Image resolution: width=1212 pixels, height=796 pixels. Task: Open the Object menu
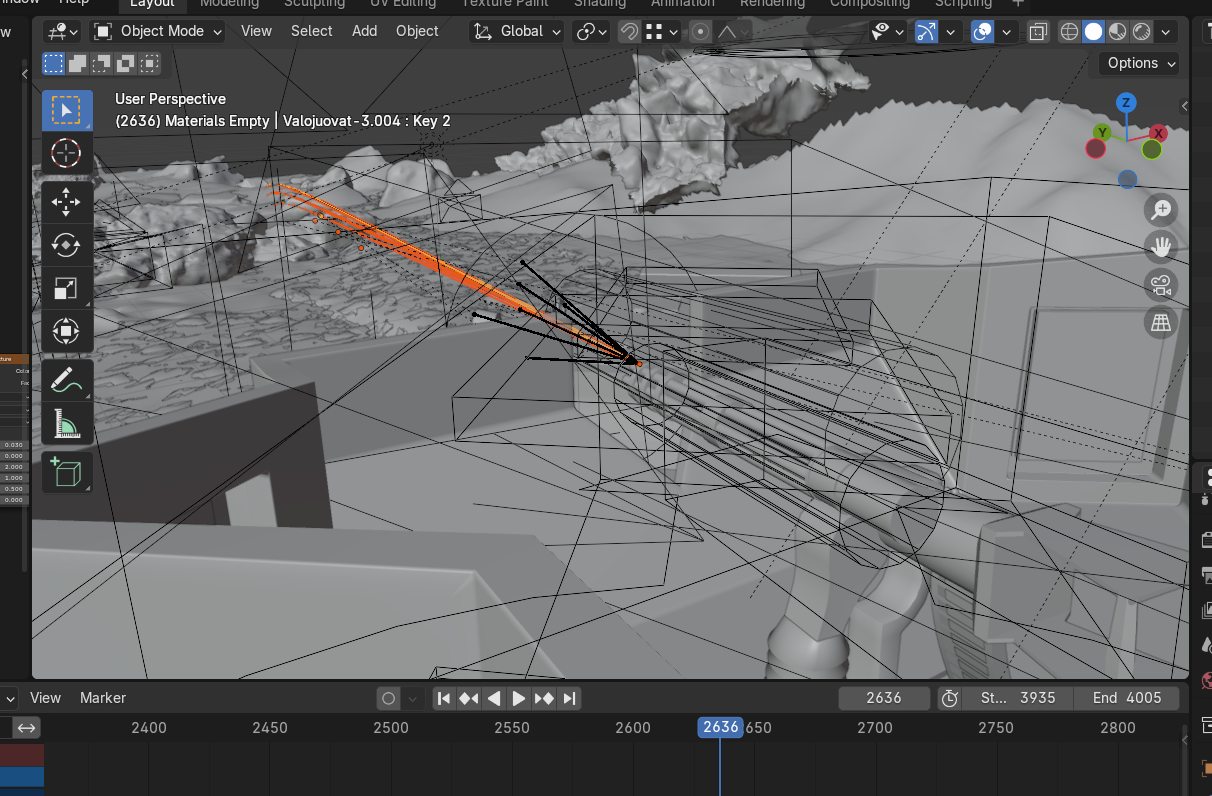417,31
